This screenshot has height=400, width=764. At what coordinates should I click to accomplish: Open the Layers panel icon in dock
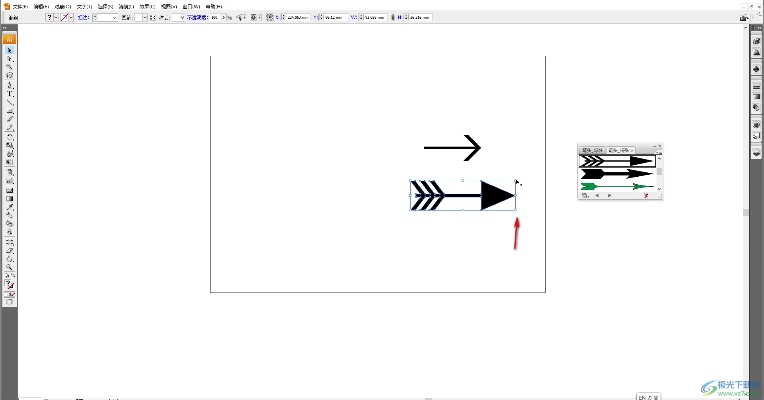[x=756, y=152]
